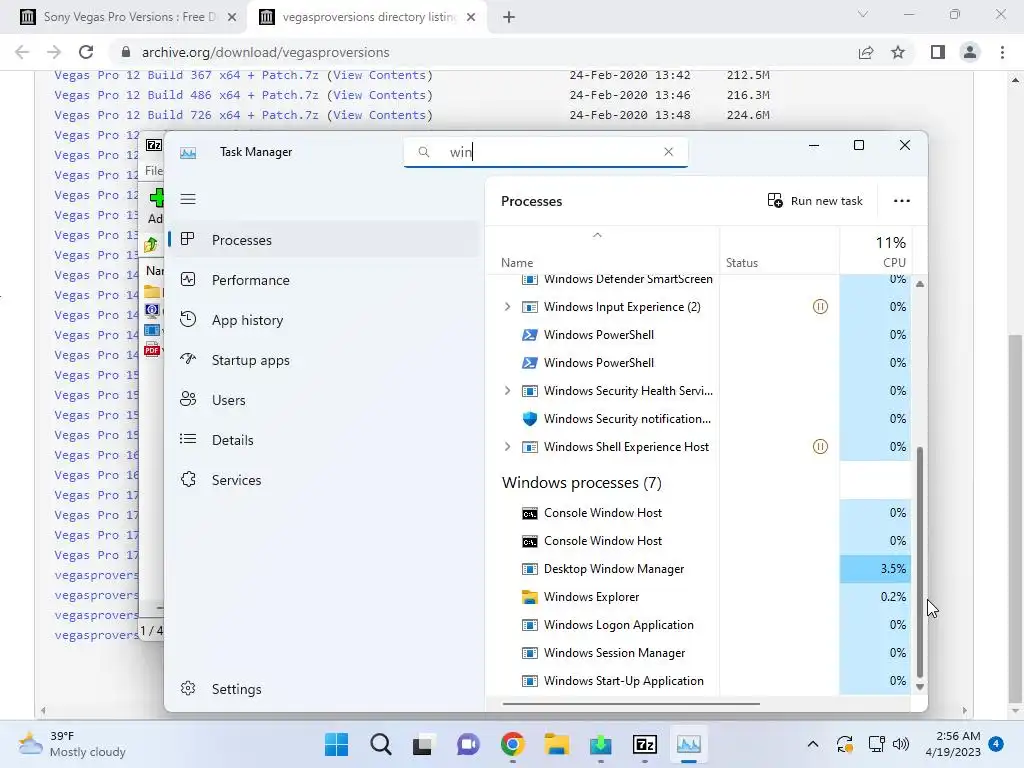The image size is (1024, 768).
Task: Click the browser address bar URL
Action: [x=266, y=52]
